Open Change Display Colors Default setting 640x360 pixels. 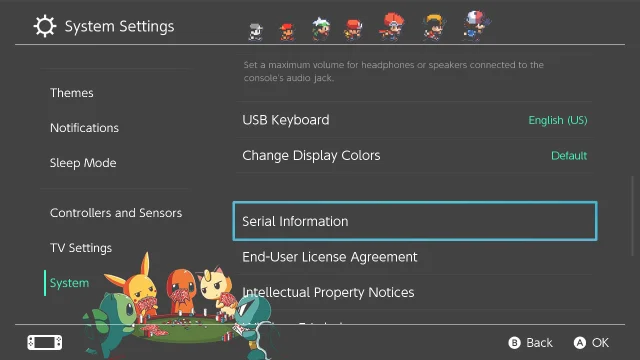(414, 156)
